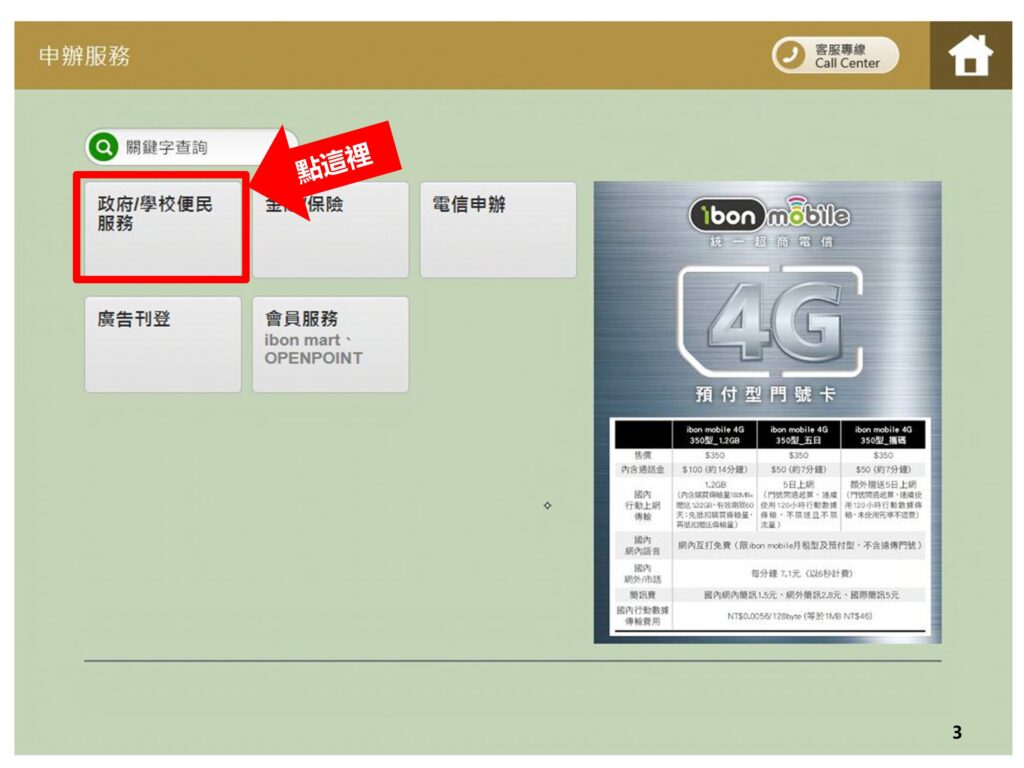
Task: Select the 350型_攜碼 plan column header
Action: click(x=883, y=434)
